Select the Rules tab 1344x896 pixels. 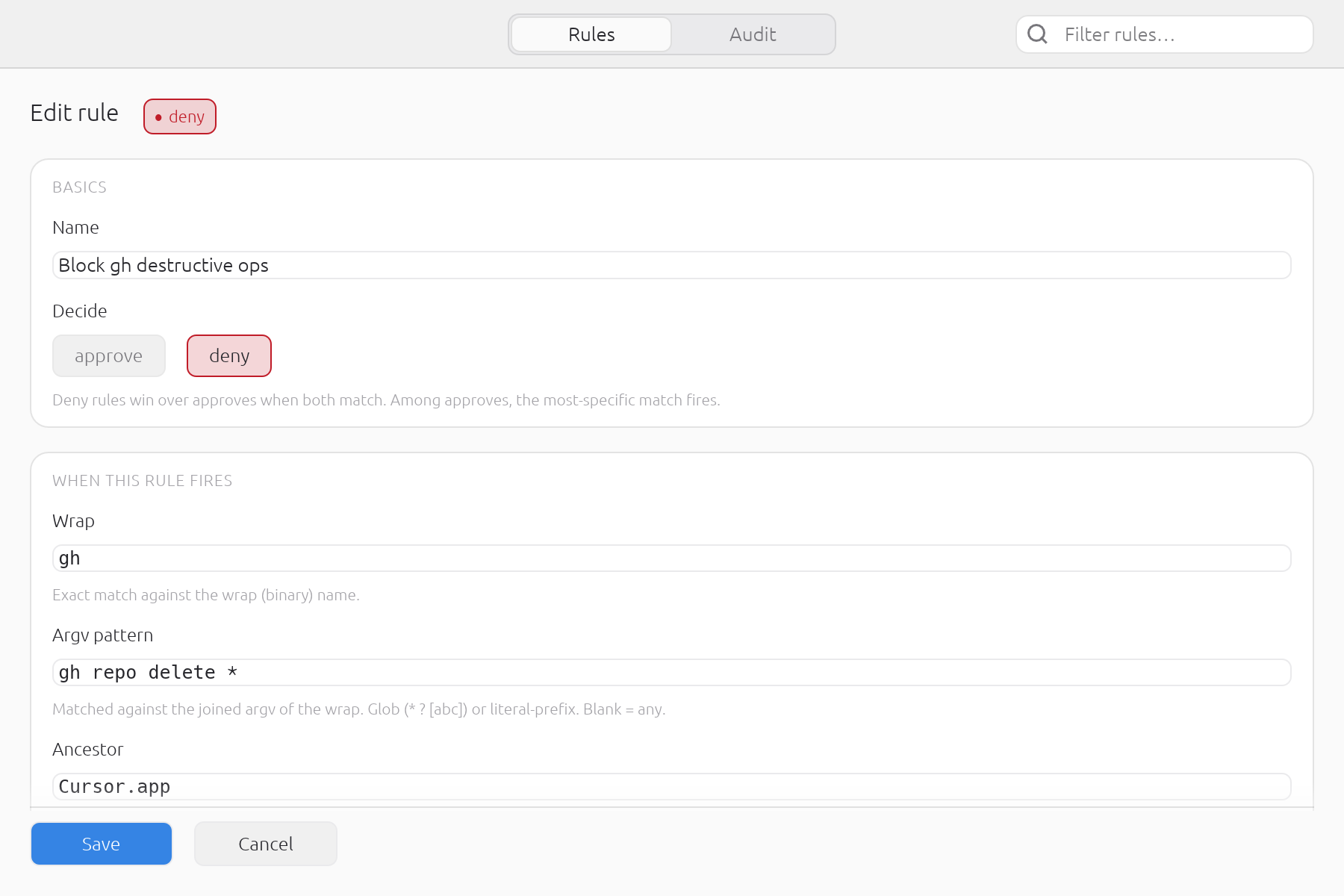(x=591, y=34)
